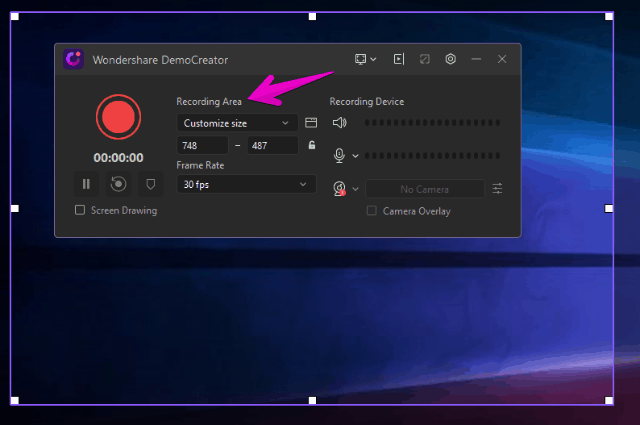
Task: Click the top-left corner area handle
Action: point(15,16)
